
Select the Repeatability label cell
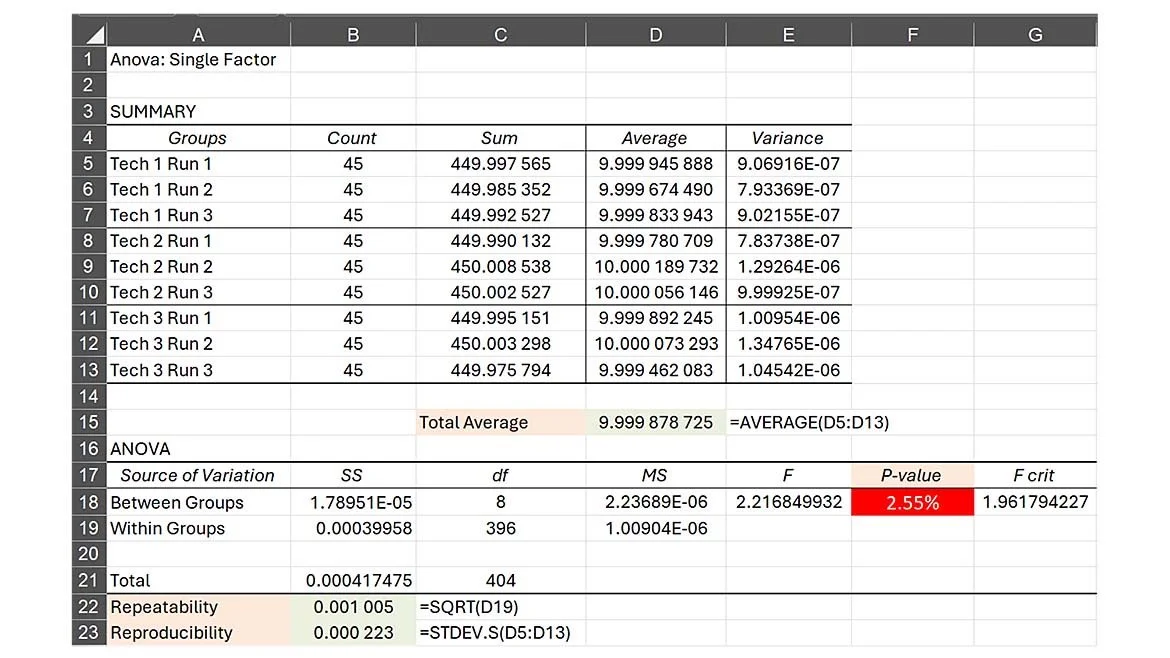[198, 607]
